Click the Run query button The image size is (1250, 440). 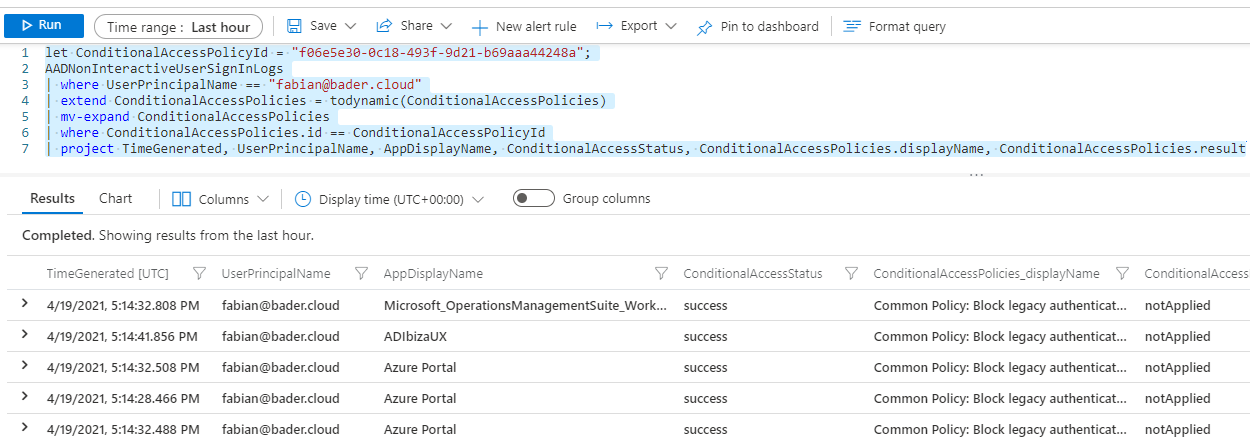[x=42, y=26]
